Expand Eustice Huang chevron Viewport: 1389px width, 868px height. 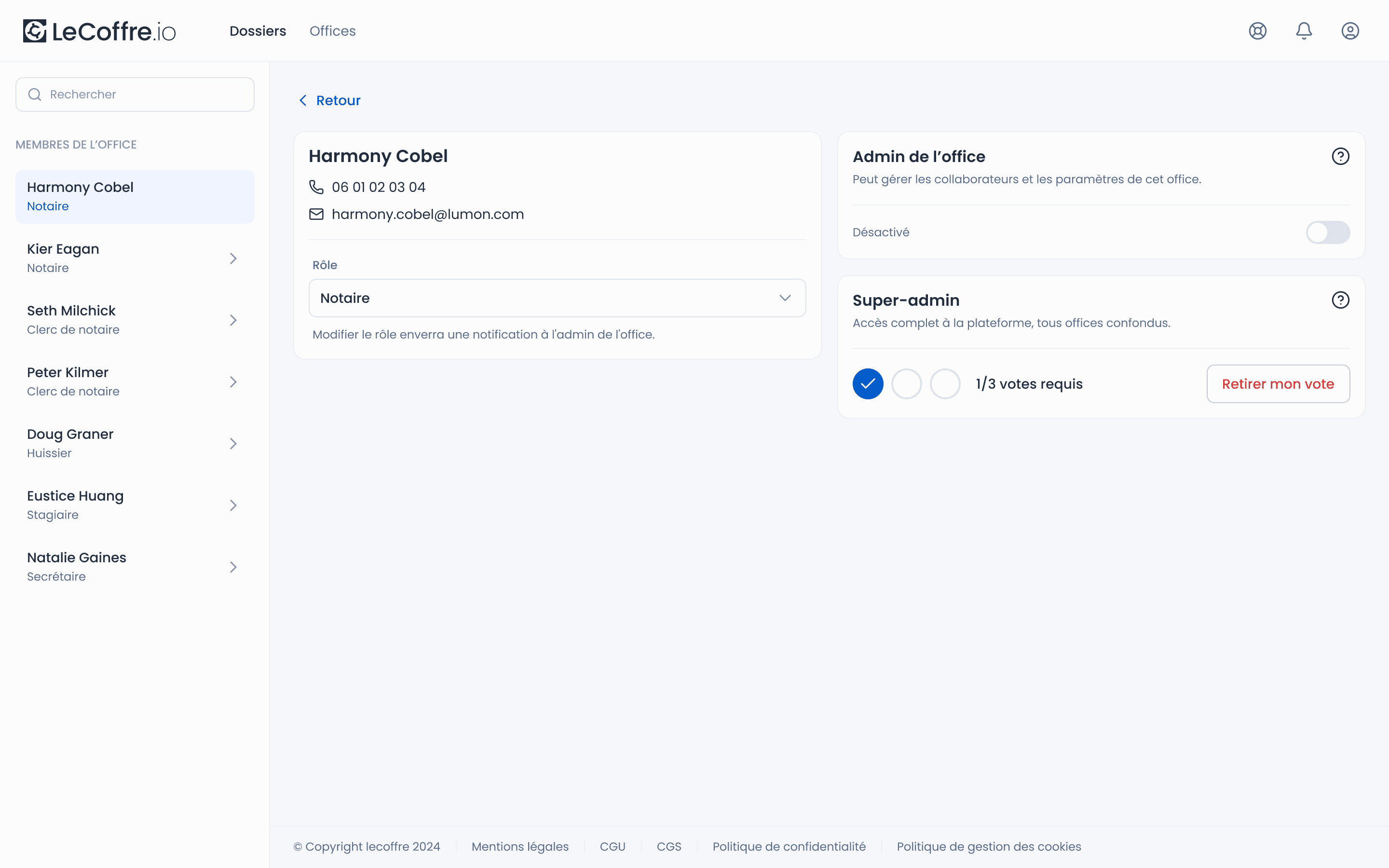coord(233,505)
